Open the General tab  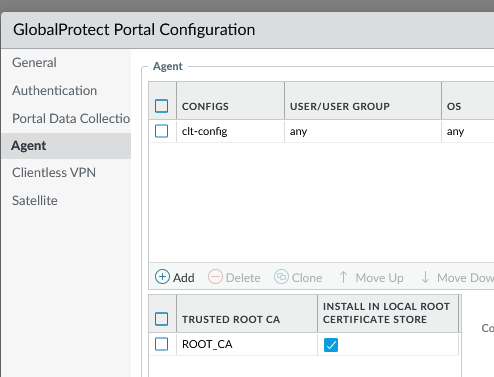(x=34, y=63)
